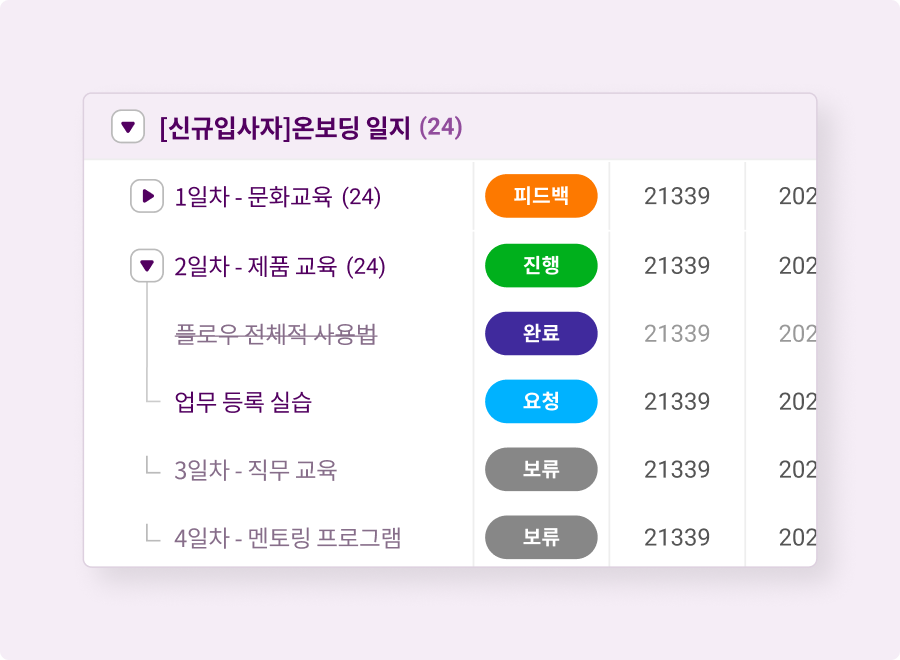Collapse the [신규입사자]온보딩 일지 group
Viewport: 900px width, 660px height.
click(127, 128)
